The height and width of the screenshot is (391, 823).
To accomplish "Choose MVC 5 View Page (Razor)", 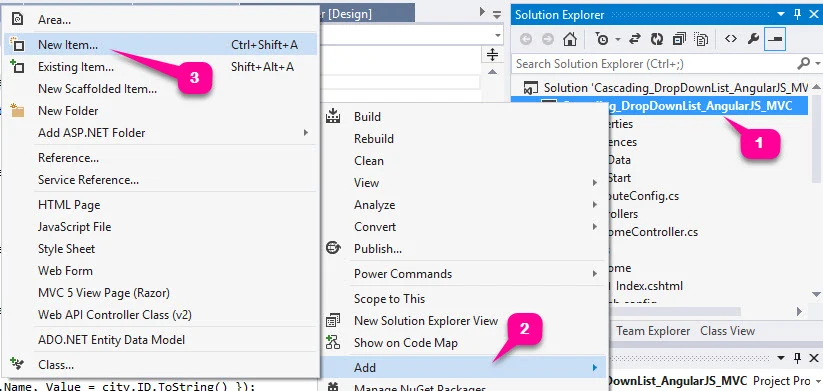I will click(x=160, y=293).
